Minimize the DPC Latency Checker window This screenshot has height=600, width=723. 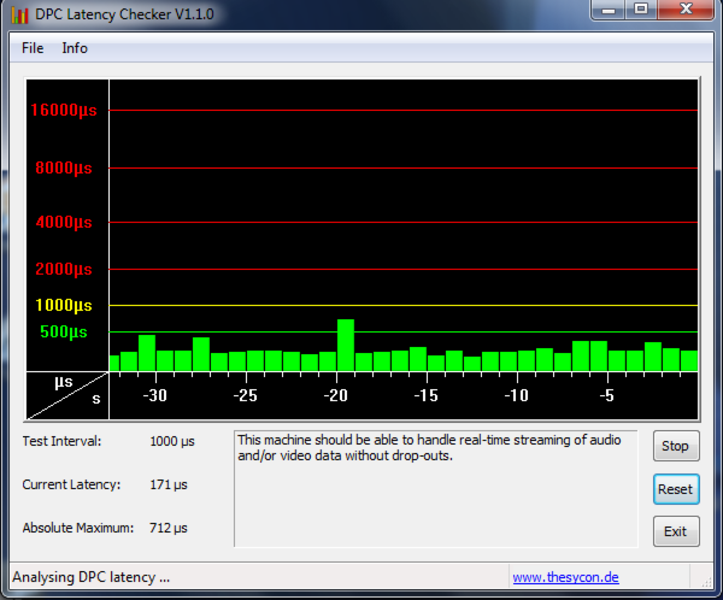click(x=608, y=9)
